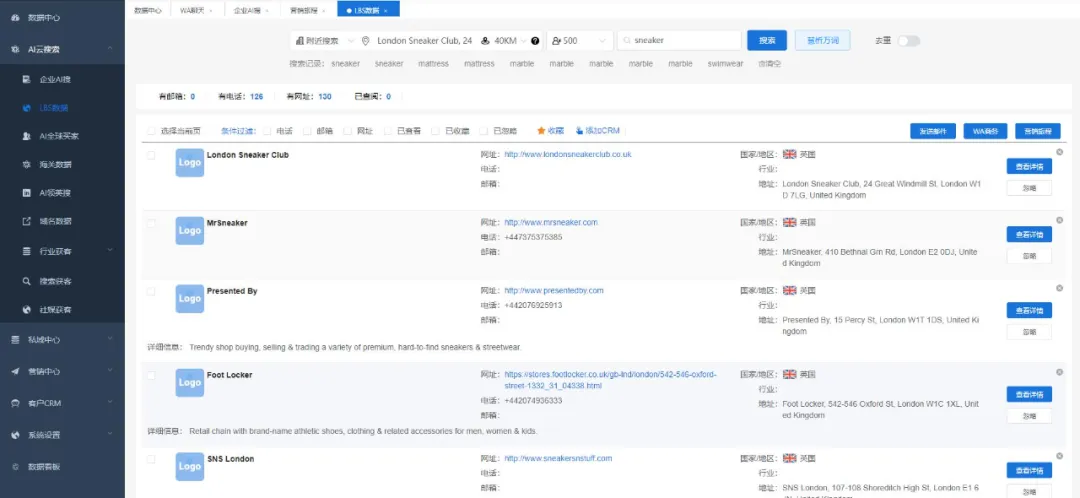
Task: Expand the 私域中心 sidebar section
Action: click(110, 340)
